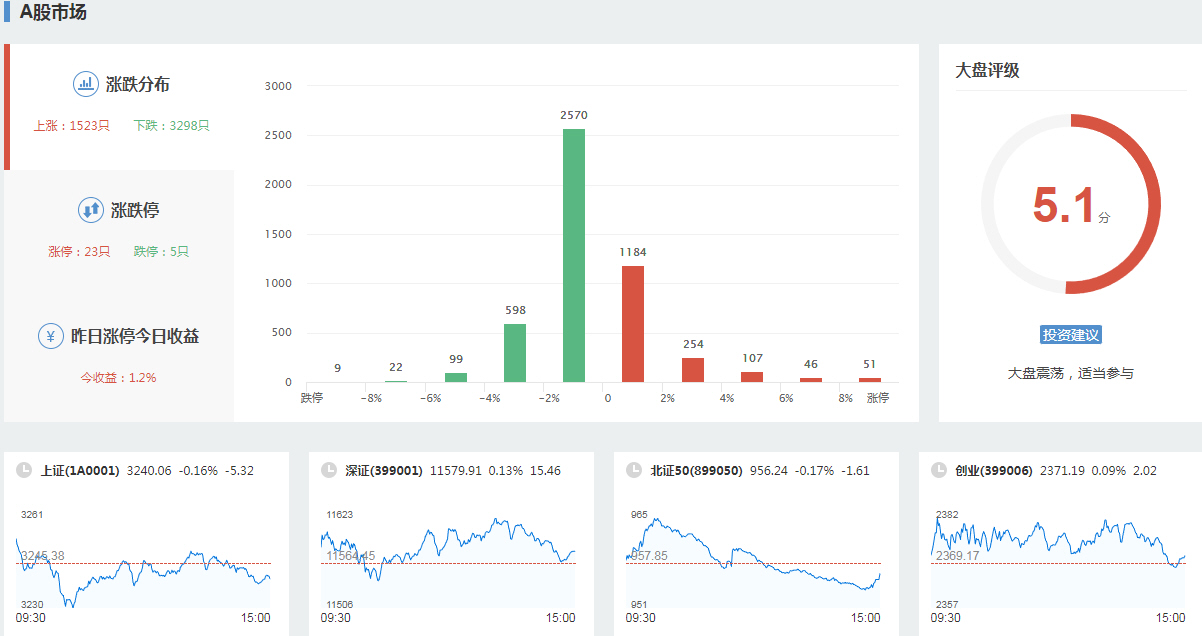Open the 上证(1A0001) index link
This screenshot has width=1202, height=636.
tap(80, 470)
